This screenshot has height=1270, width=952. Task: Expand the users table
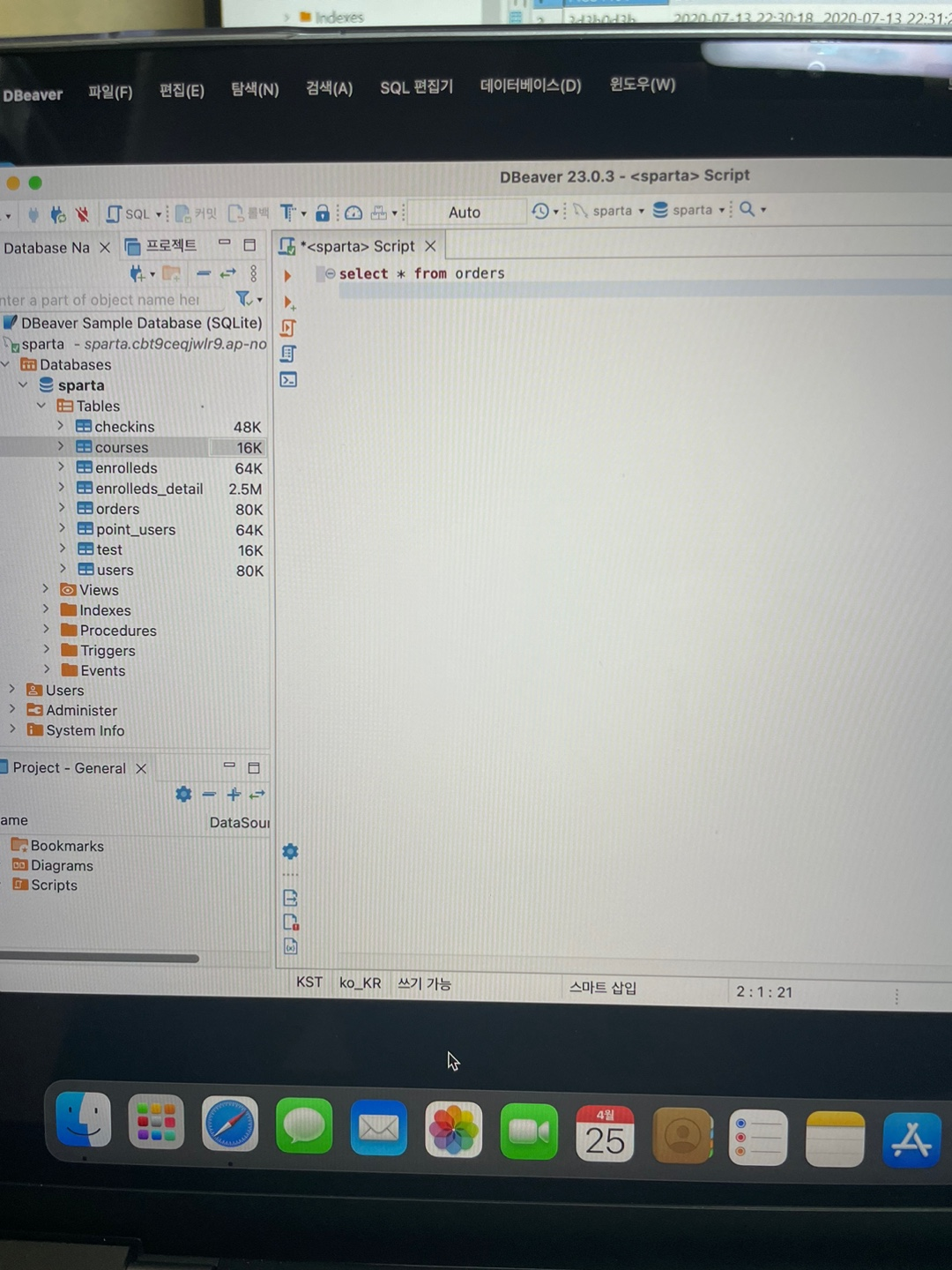tap(63, 569)
